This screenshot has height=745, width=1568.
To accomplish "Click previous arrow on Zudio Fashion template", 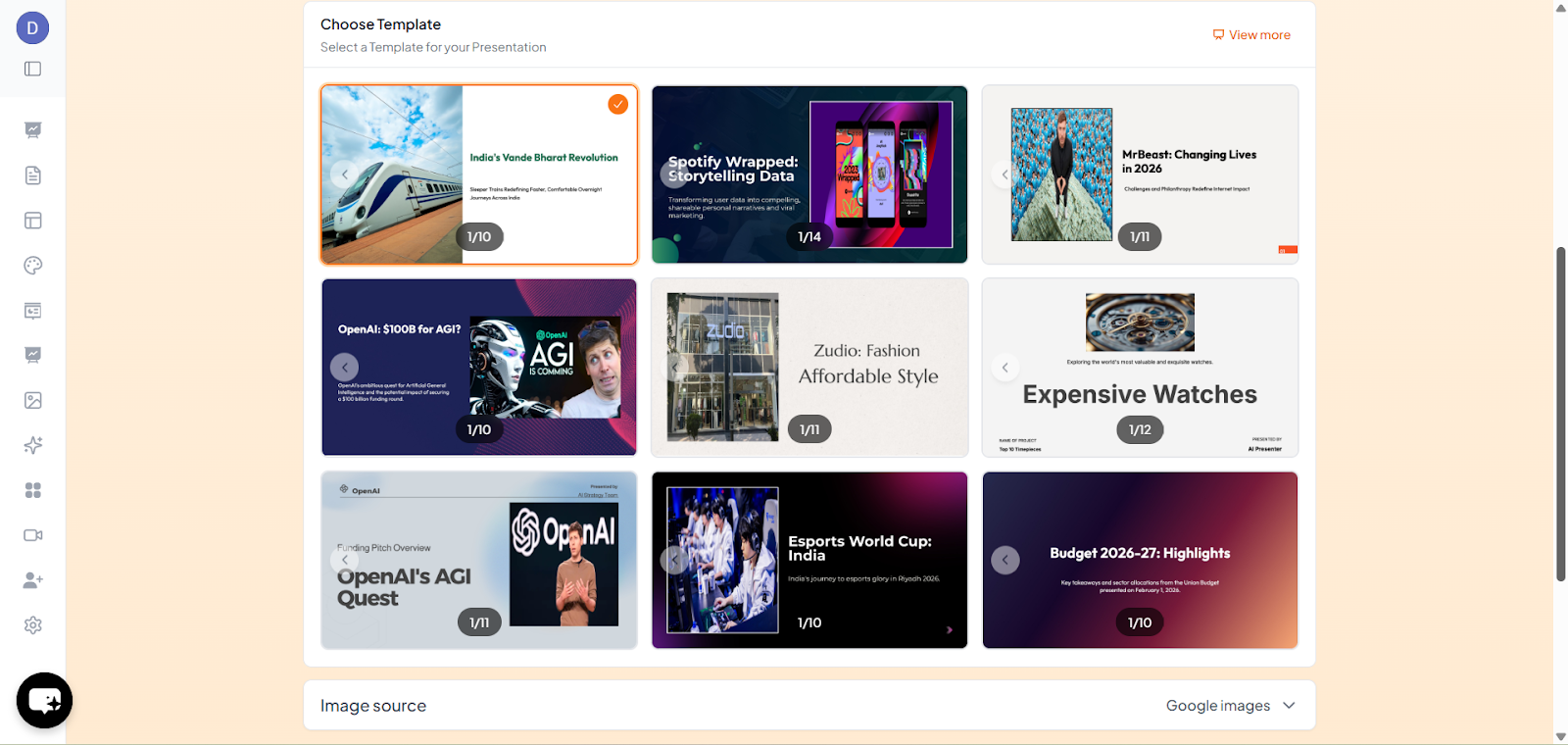I will (x=674, y=368).
